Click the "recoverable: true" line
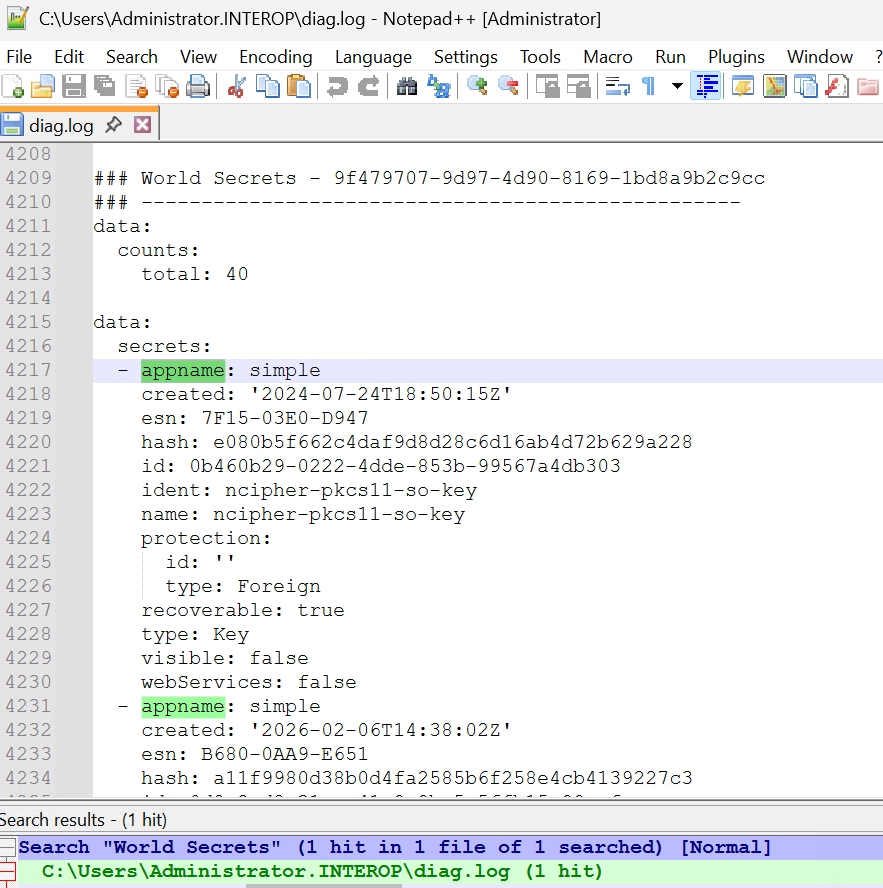 [x=242, y=610]
